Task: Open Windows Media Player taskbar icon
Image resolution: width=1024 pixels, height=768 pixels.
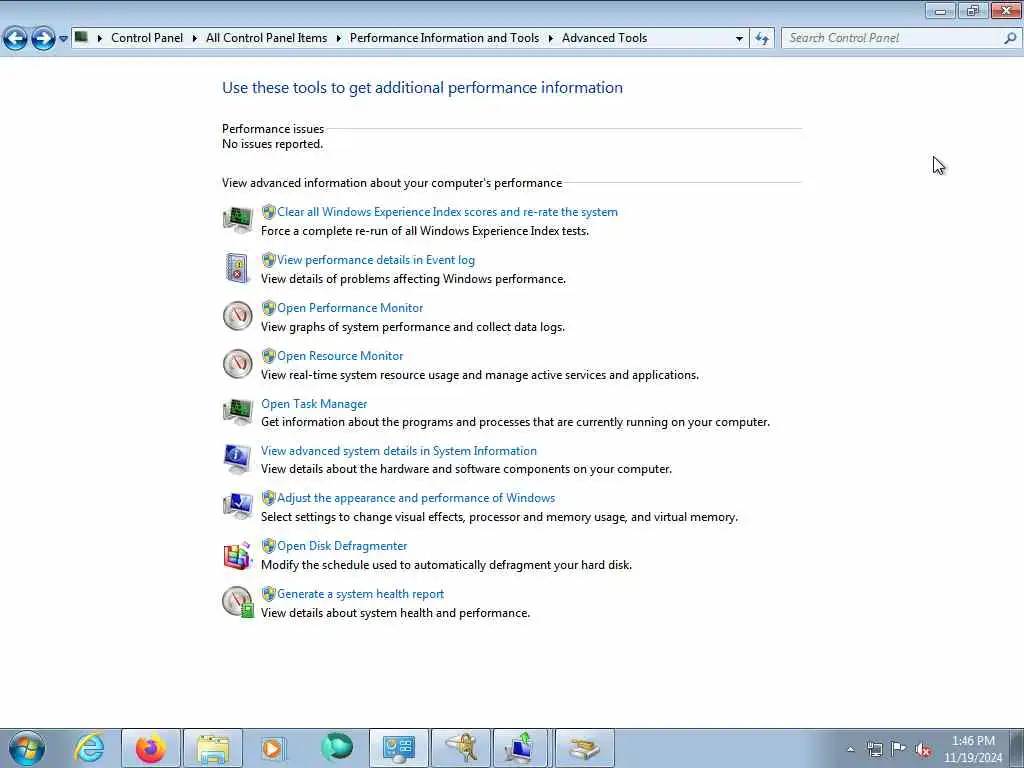Action: [273, 748]
